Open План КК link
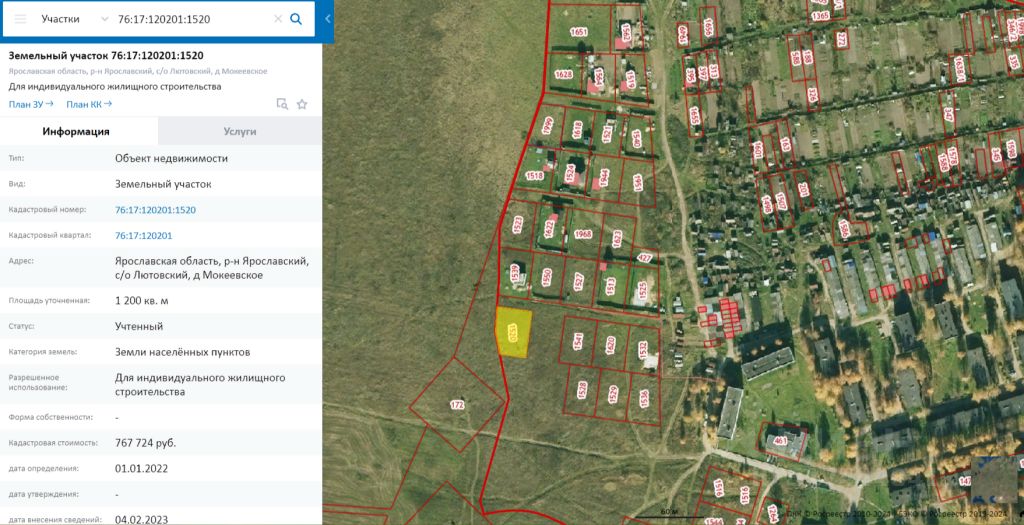 [89, 104]
